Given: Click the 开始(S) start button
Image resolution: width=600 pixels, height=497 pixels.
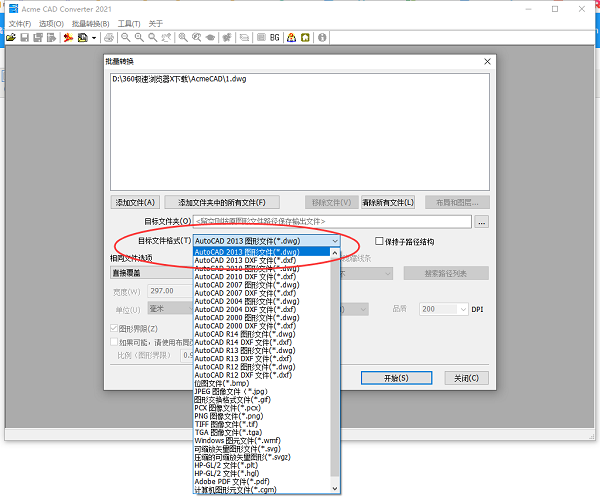Looking at the screenshot, I should [x=396, y=378].
